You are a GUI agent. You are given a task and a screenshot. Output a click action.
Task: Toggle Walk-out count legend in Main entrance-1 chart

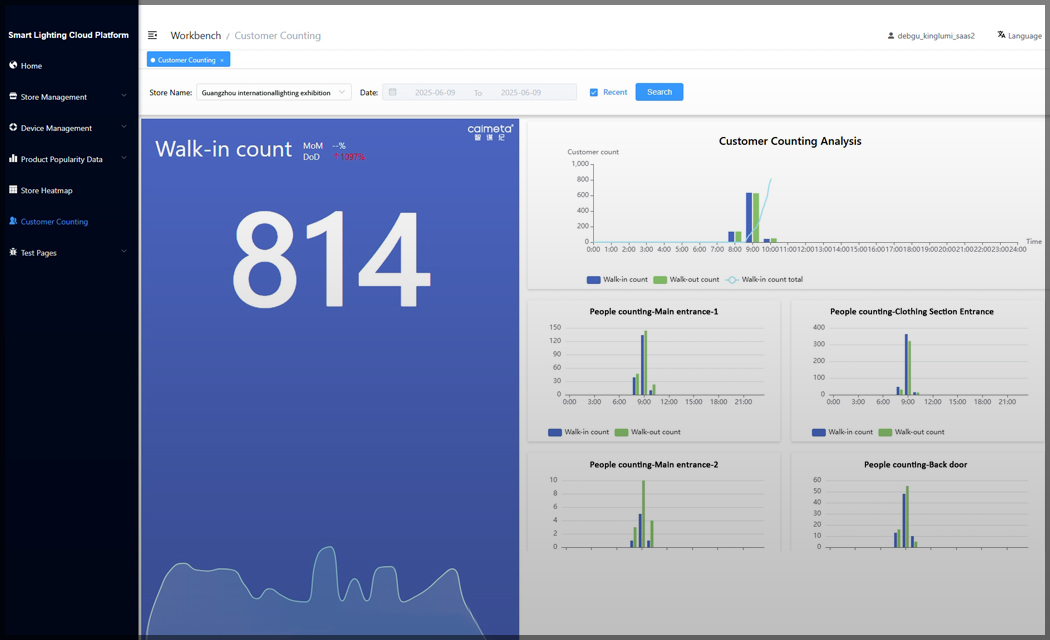(647, 432)
